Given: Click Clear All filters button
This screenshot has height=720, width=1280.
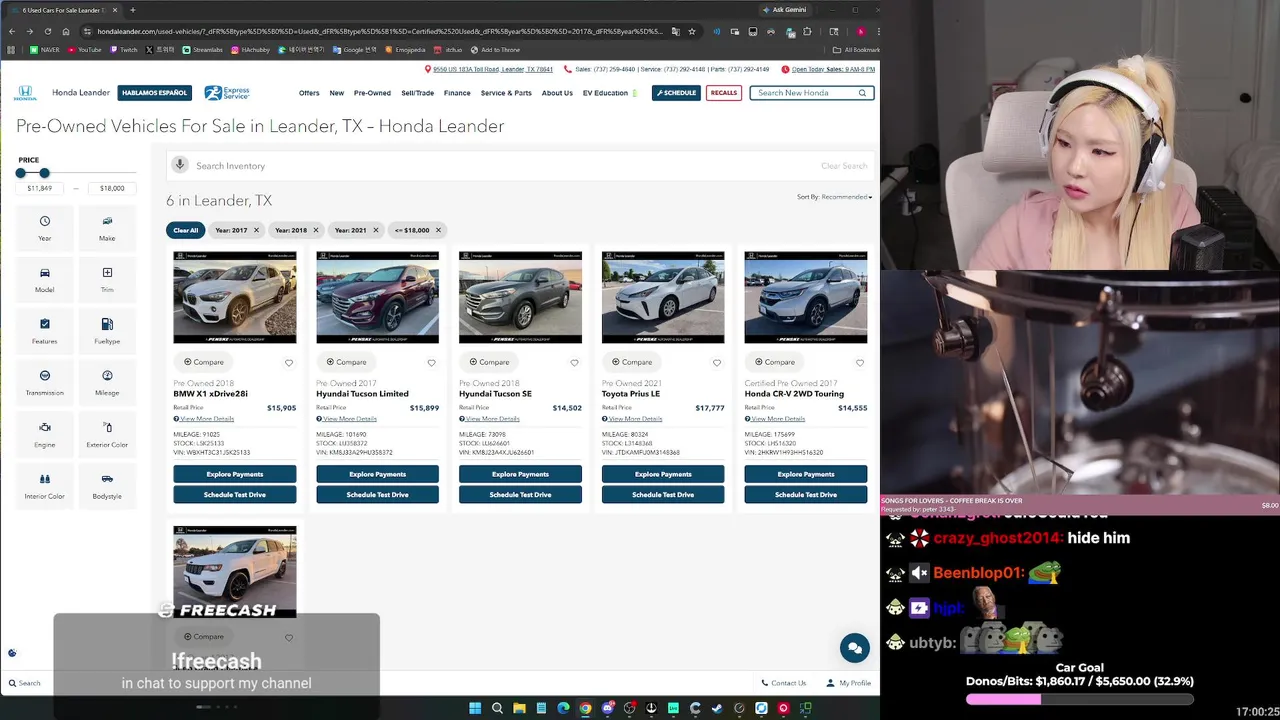Looking at the screenshot, I should [x=186, y=230].
